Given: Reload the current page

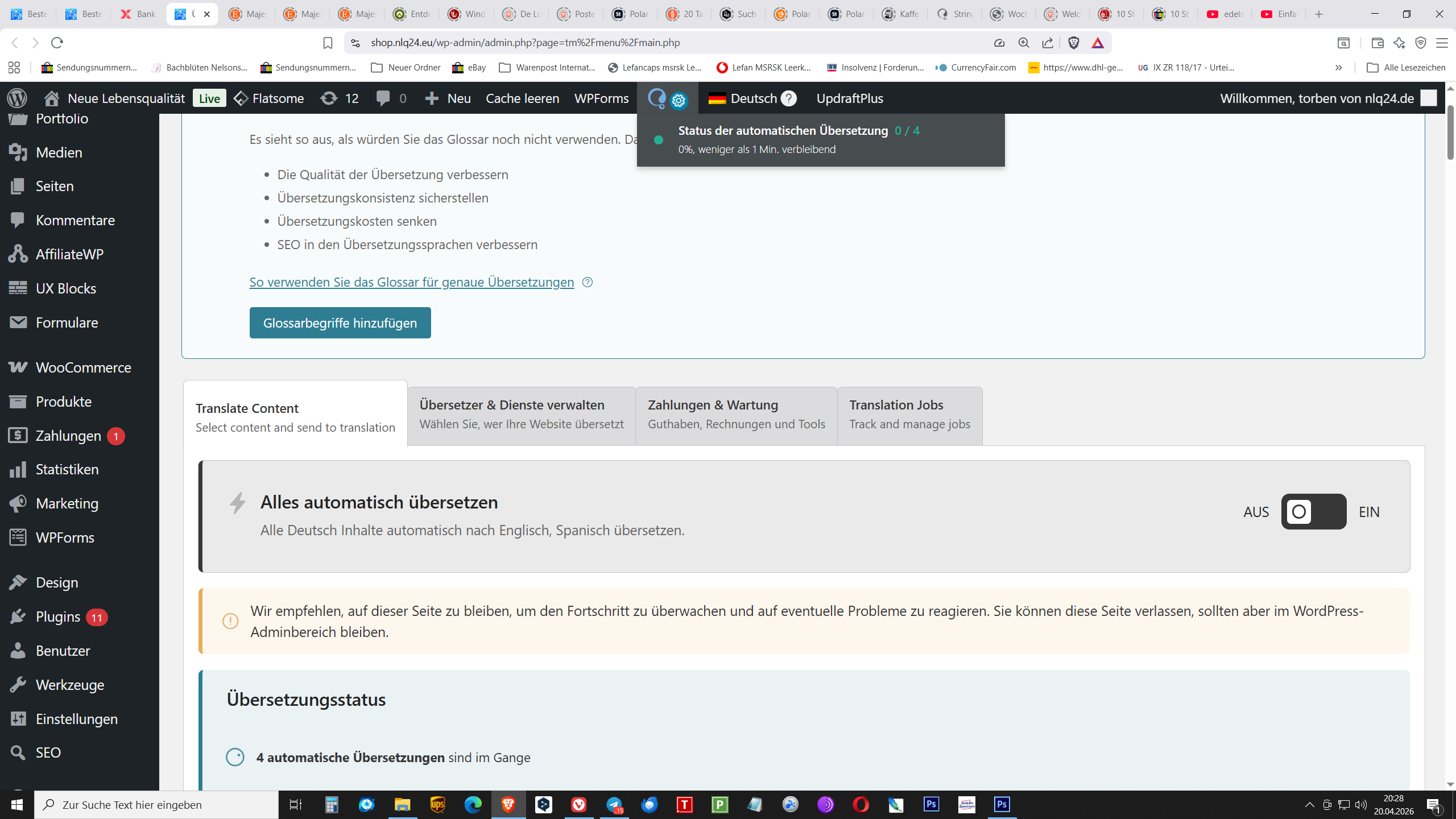Looking at the screenshot, I should [57, 43].
